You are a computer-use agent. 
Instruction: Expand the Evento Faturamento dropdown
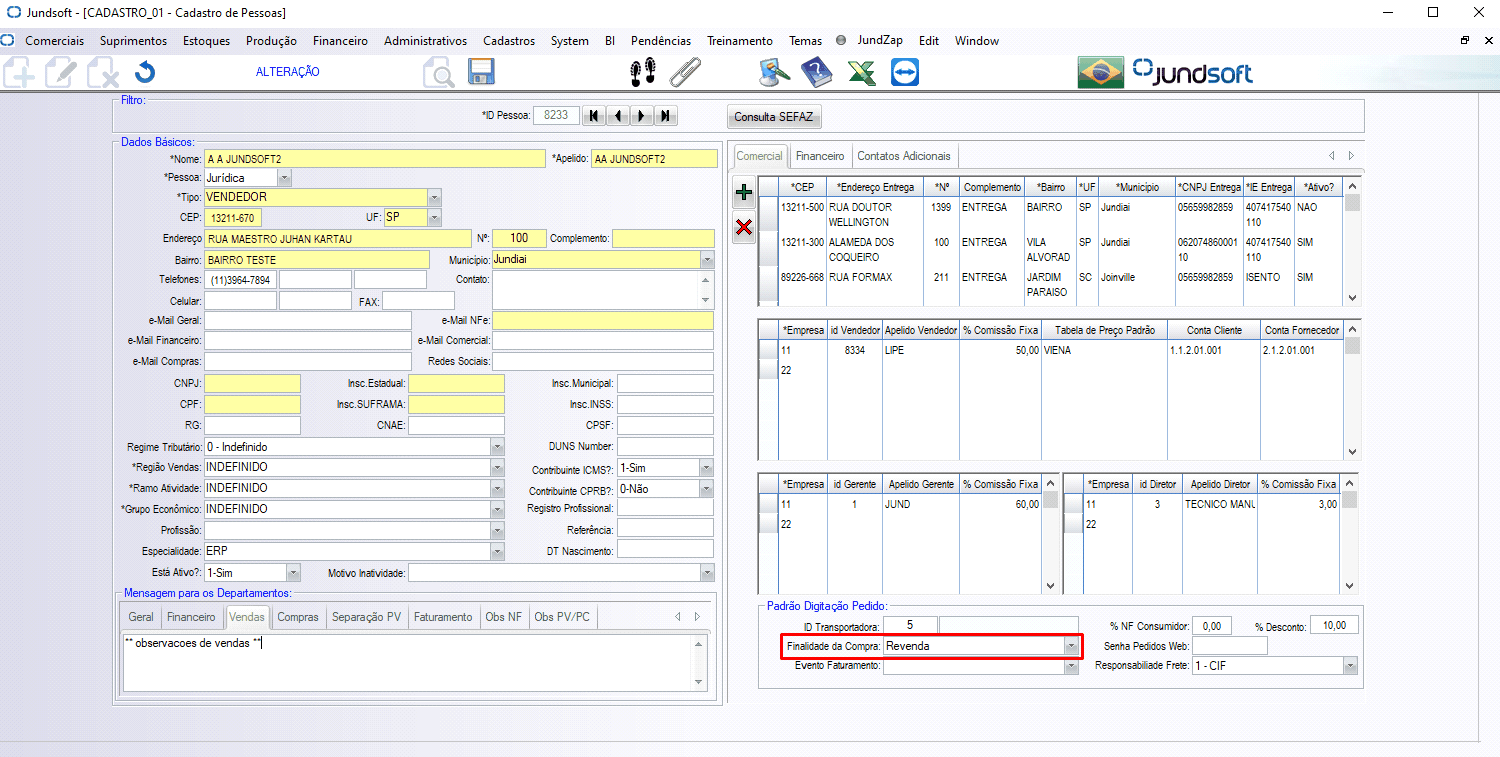[x=1072, y=665]
